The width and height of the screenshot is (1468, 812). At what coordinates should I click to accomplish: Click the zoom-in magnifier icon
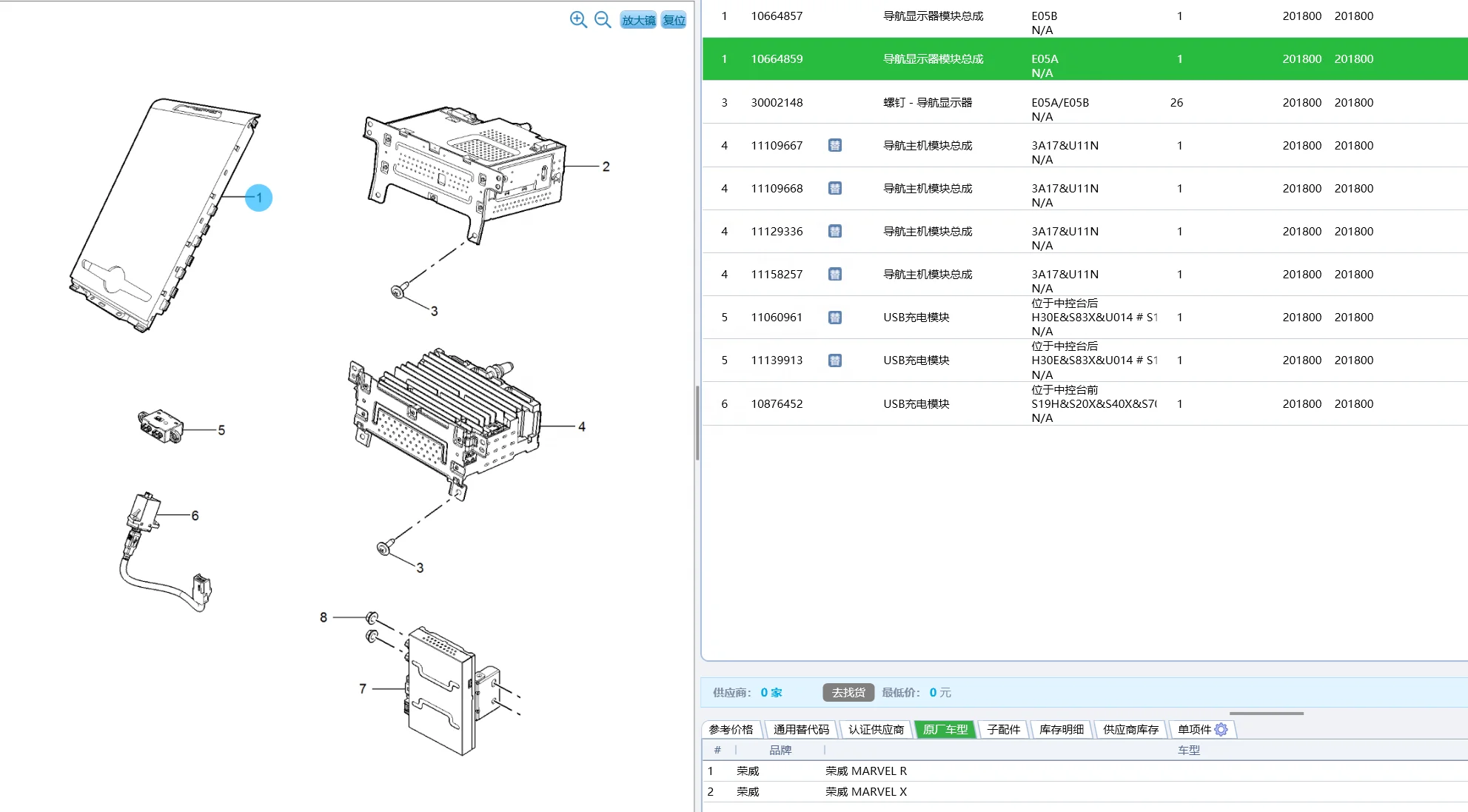[x=578, y=20]
